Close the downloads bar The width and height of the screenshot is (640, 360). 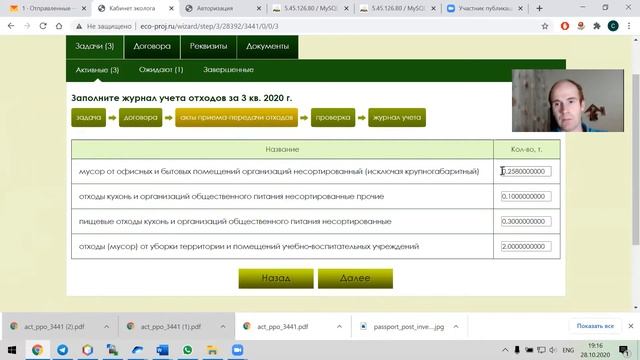631,326
